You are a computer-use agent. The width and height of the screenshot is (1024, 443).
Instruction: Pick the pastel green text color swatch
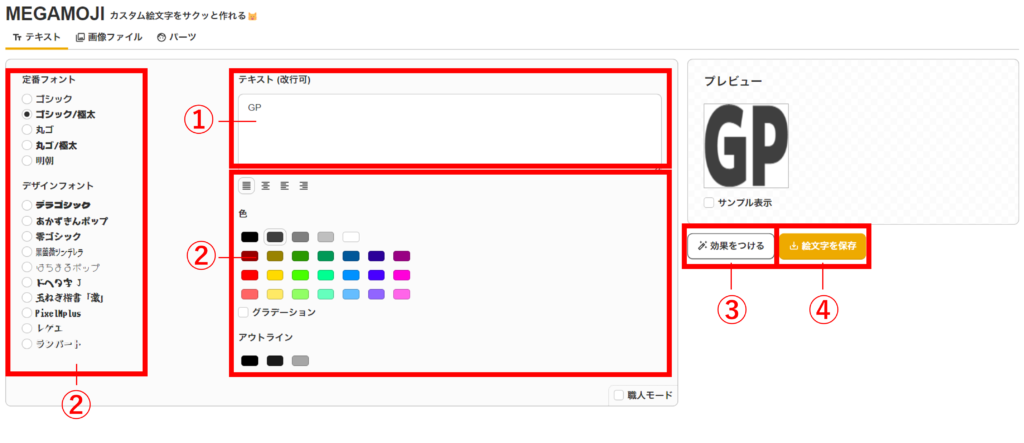[x=300, y=294]
